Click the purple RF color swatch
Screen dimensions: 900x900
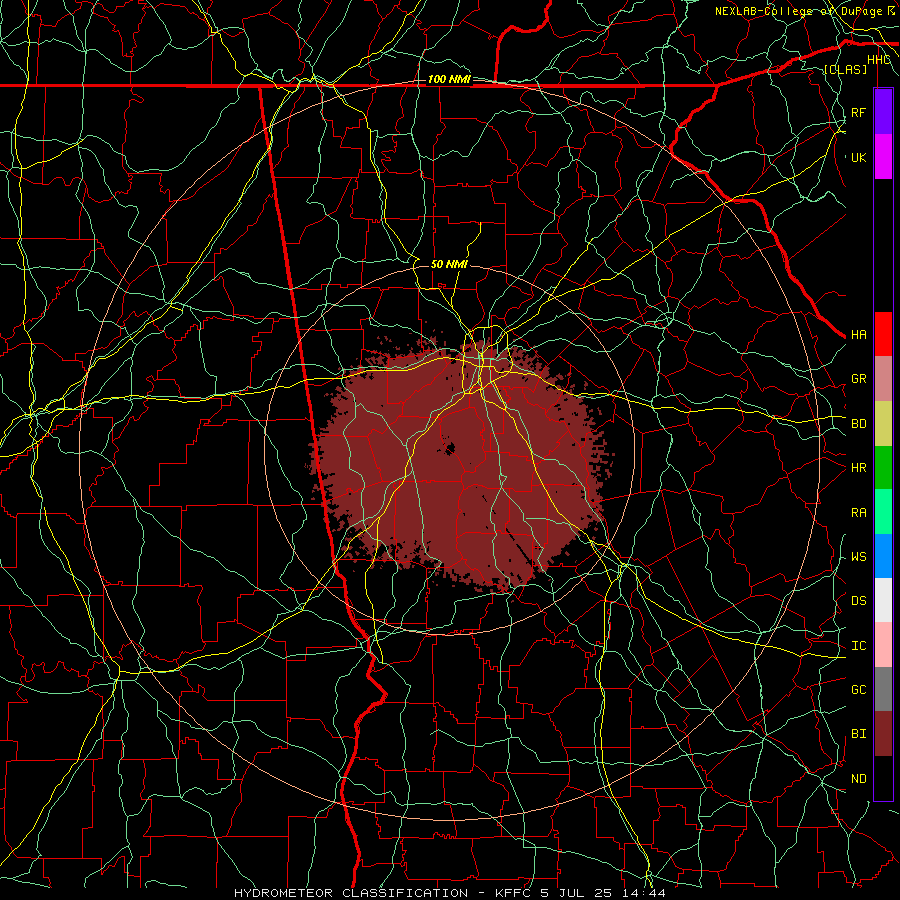(x=883, y=112)
